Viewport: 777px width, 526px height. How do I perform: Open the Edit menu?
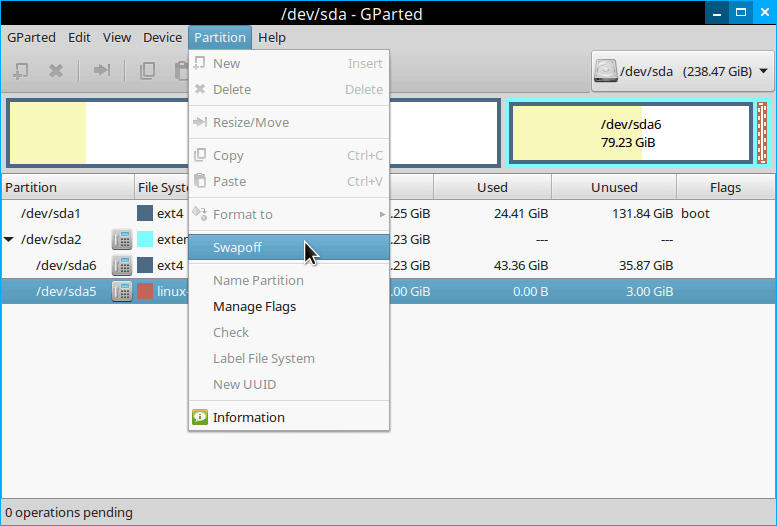pos(79,38)
